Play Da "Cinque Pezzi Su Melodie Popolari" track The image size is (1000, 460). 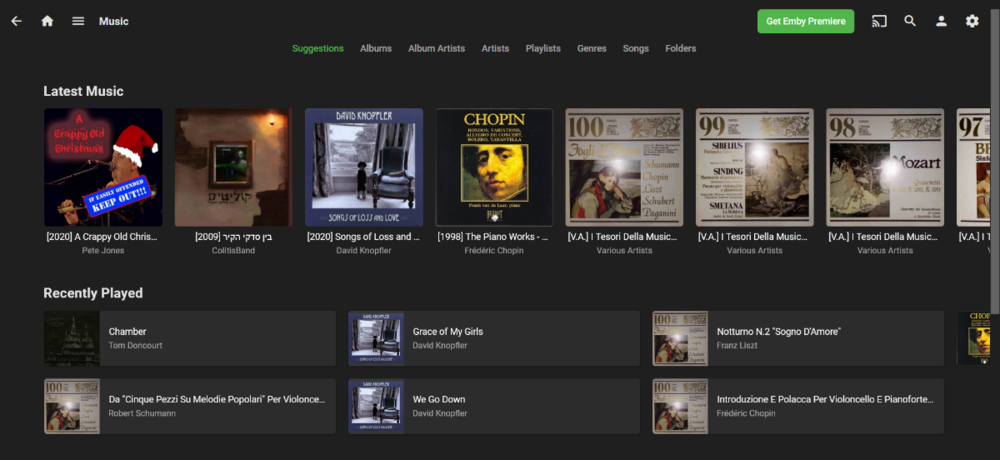[190, 406]
